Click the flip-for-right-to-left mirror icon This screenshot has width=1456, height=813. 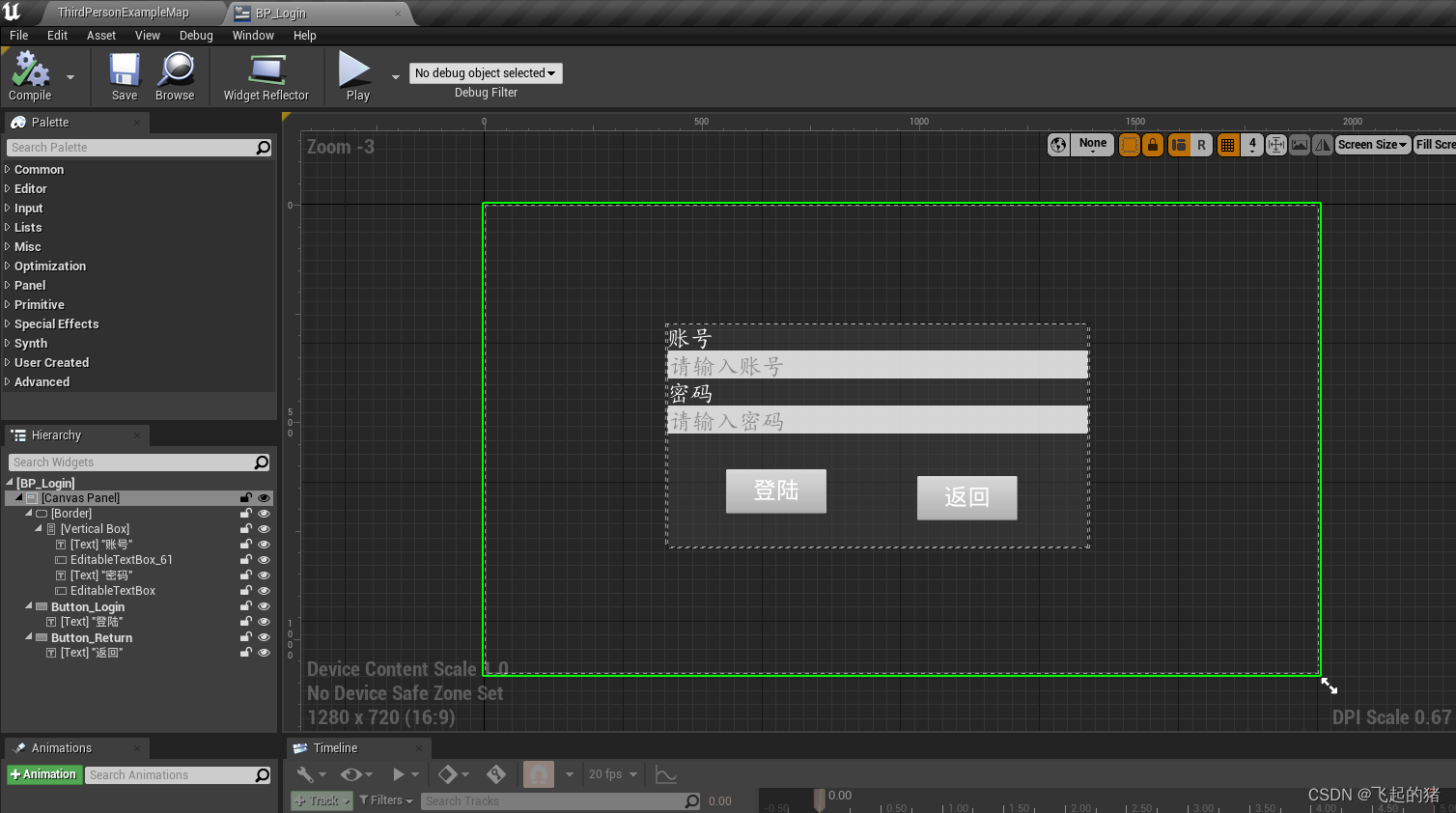pyautogui.click(x=1323, y=144)
